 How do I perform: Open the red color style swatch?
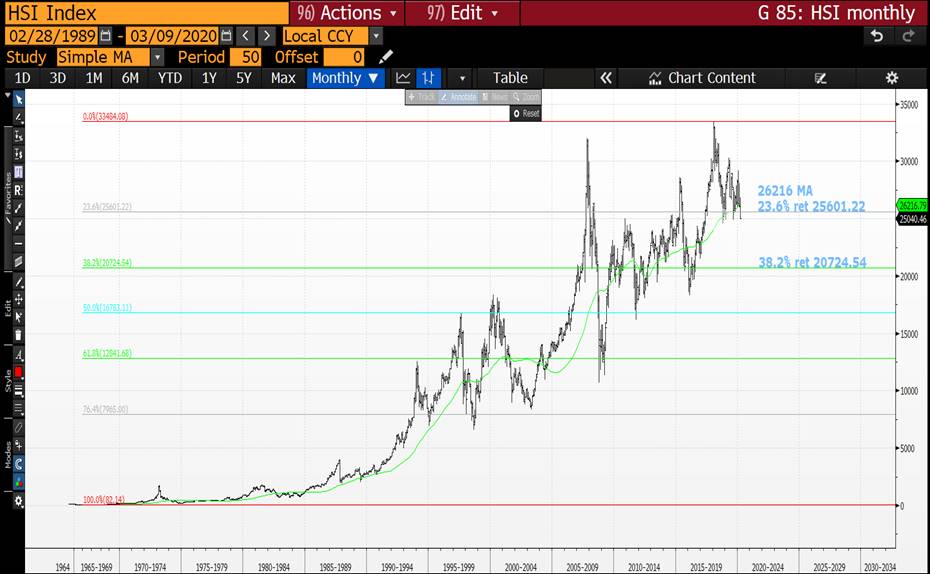pyautogui.click(x=18, y=372)
